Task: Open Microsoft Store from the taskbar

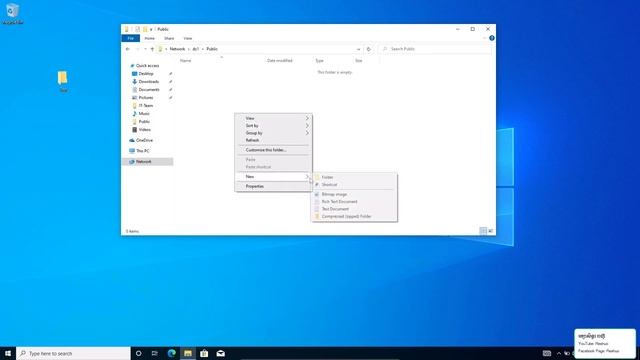Action: click(x=204, y=353)
